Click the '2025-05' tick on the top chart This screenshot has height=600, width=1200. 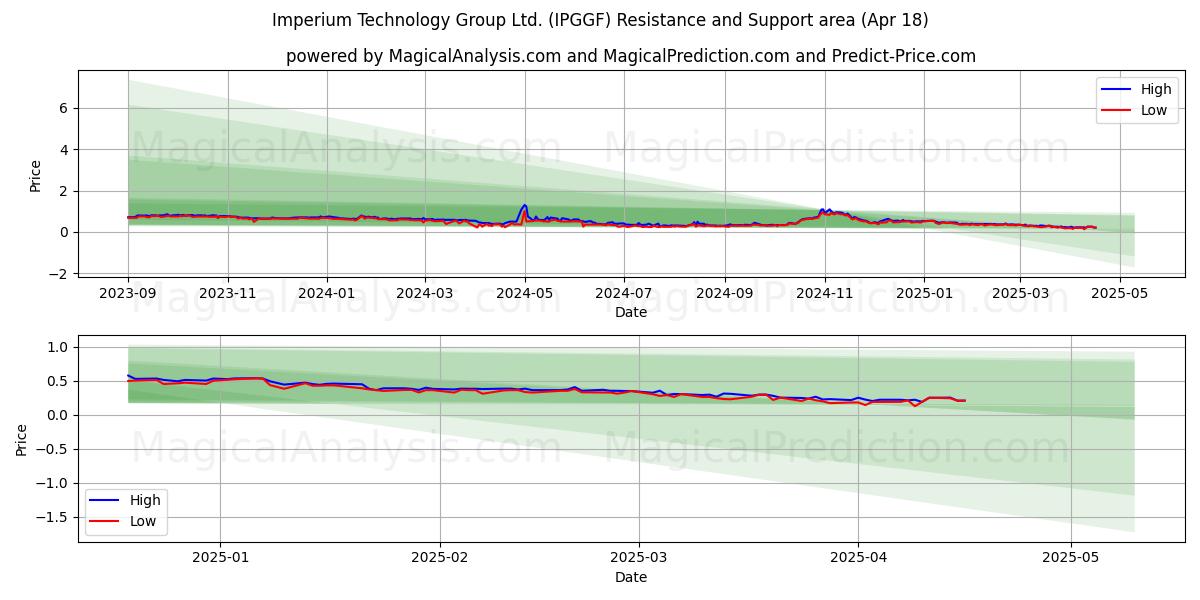1119,295
